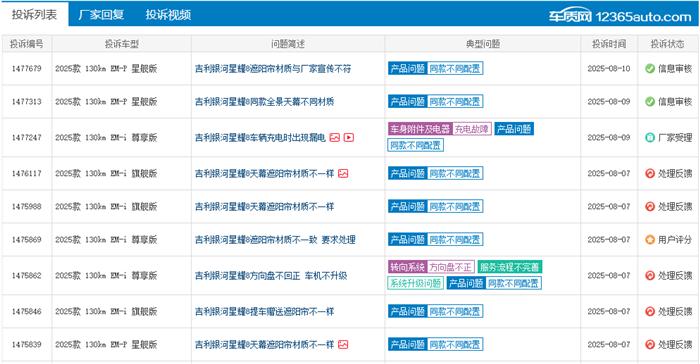The image size is (700, 364).
Task: Click complaint number 1477247
Action: (27, 138)
